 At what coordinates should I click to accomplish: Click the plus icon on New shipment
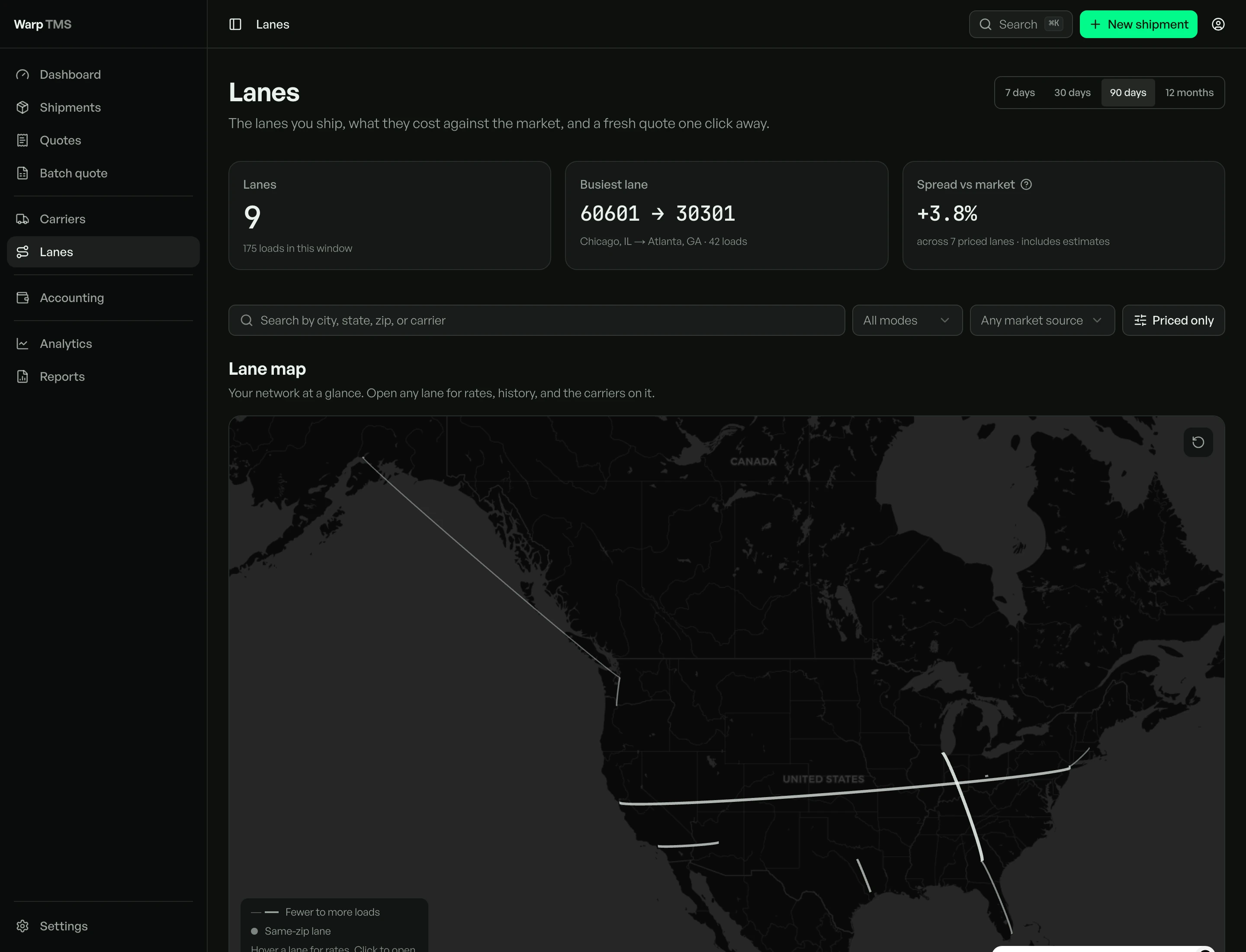tap(1095, 24)
